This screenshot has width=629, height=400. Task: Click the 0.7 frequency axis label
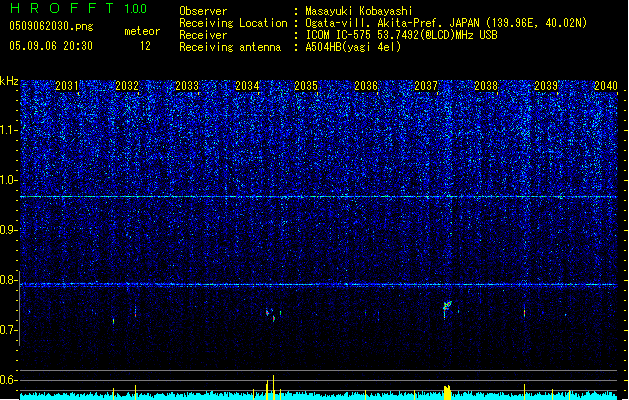click(9, 330)
